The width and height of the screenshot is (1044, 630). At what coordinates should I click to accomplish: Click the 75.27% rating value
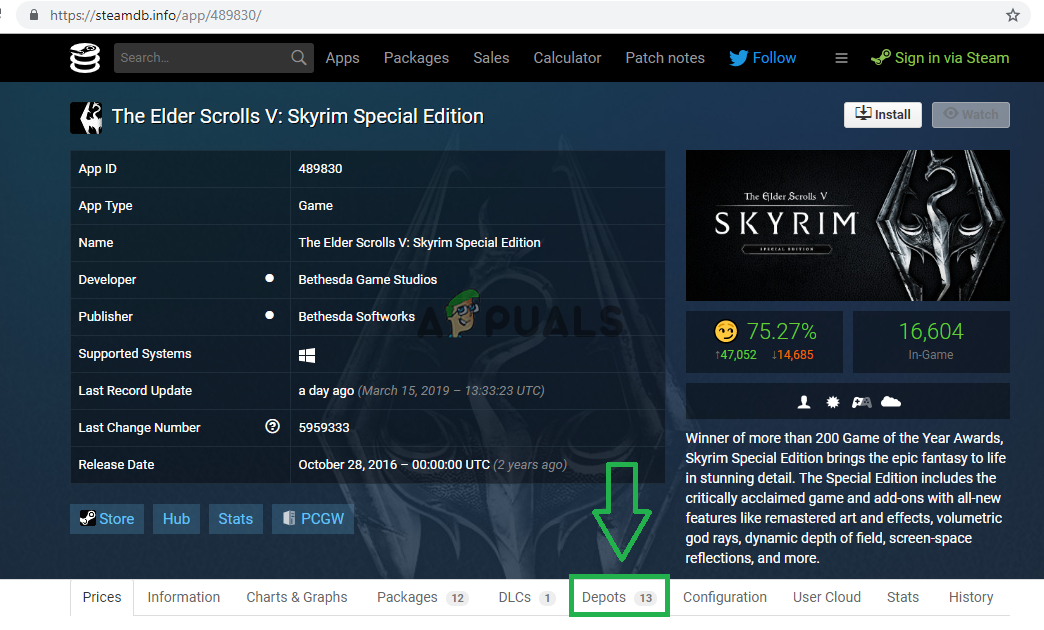tap(782, 331)
